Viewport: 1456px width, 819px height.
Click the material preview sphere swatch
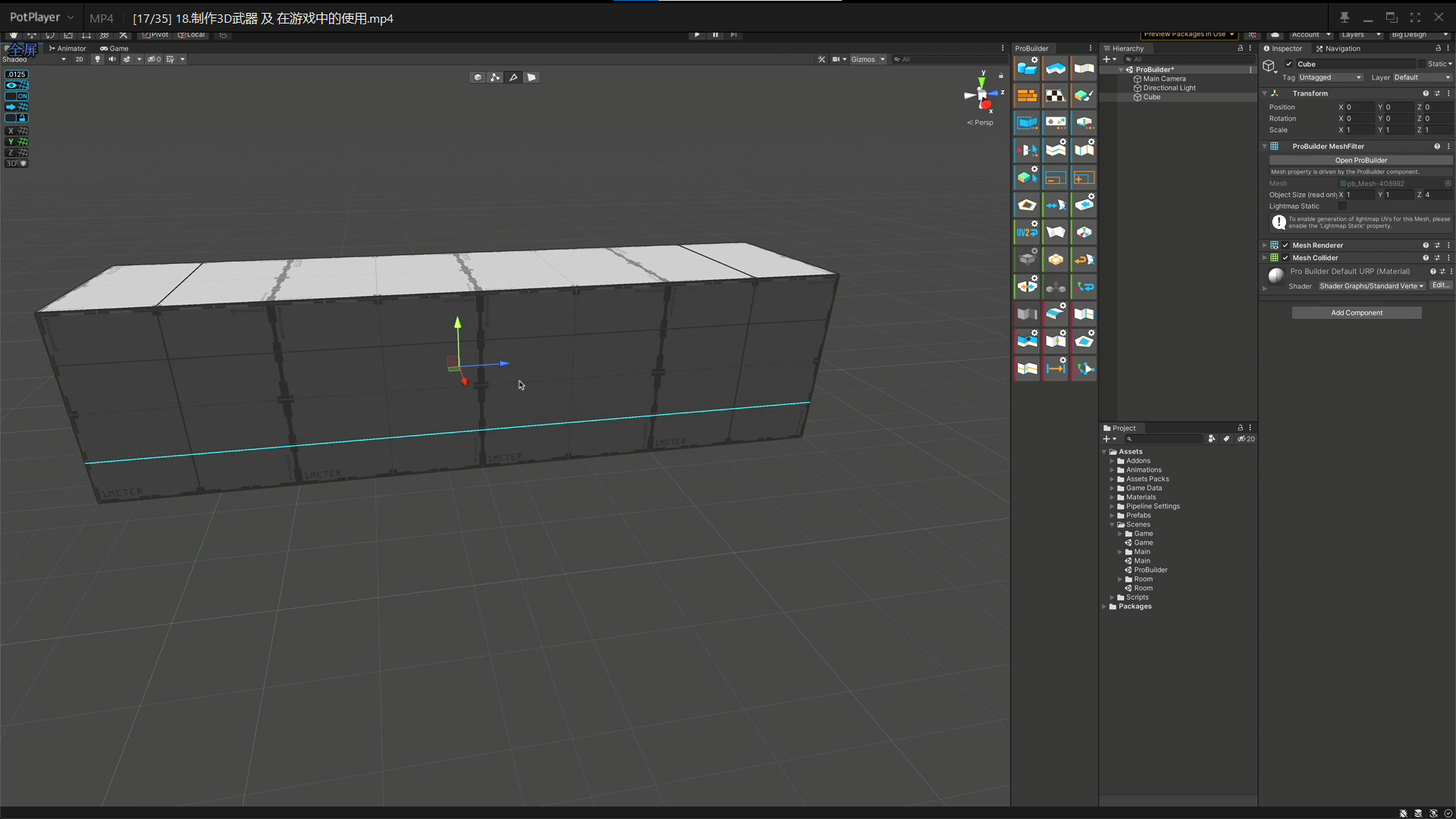1276,276
